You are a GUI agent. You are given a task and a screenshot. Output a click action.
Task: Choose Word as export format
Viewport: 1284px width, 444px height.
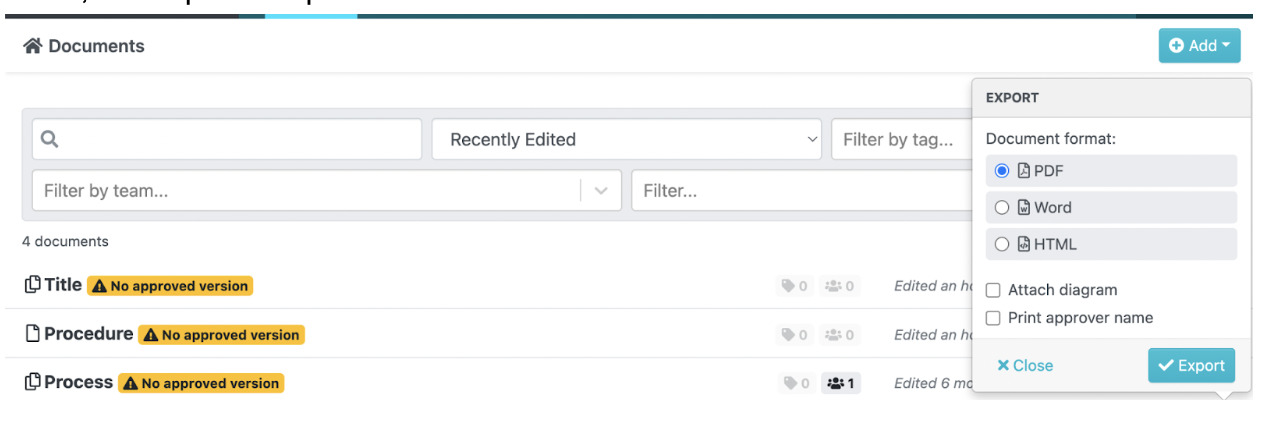(x=1002, y=208)
